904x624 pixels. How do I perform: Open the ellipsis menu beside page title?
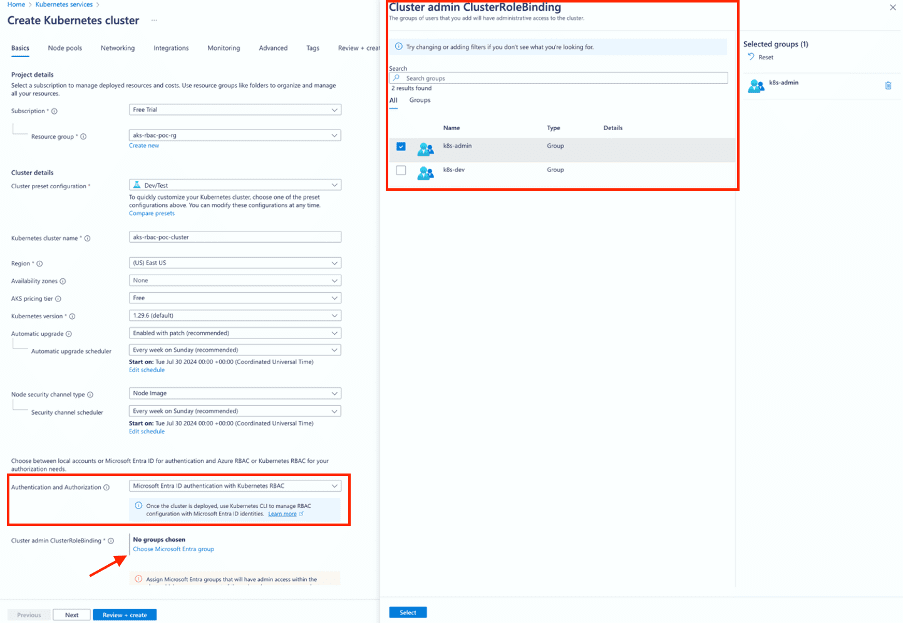click(x=154, y=20)
